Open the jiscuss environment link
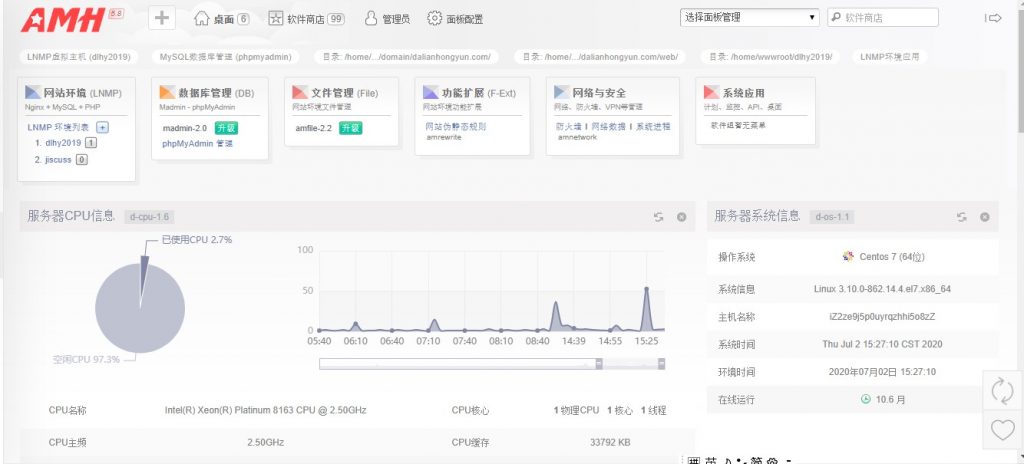 pyautogui.click(x=58, y=159)
